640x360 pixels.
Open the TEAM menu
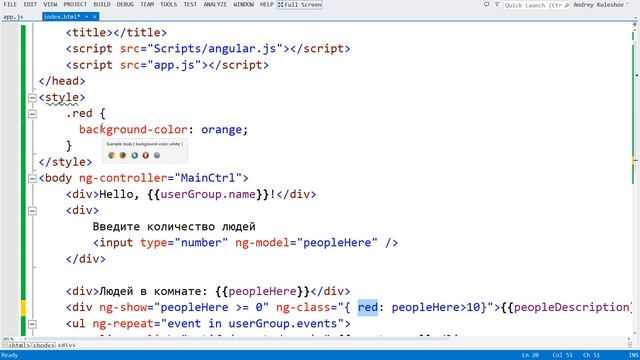147,4
